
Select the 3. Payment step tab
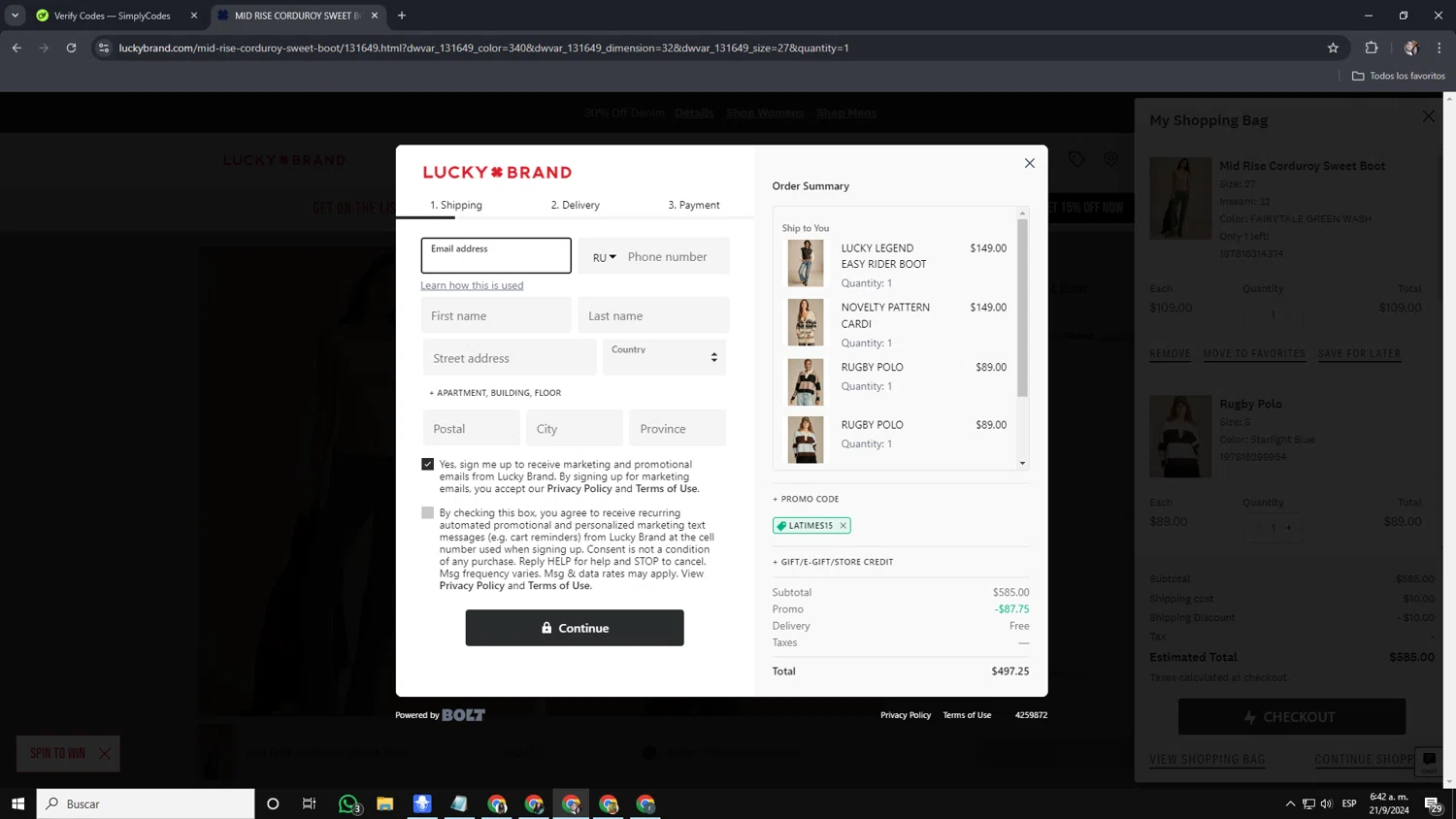pyautogui.click(x=694, y=205)
